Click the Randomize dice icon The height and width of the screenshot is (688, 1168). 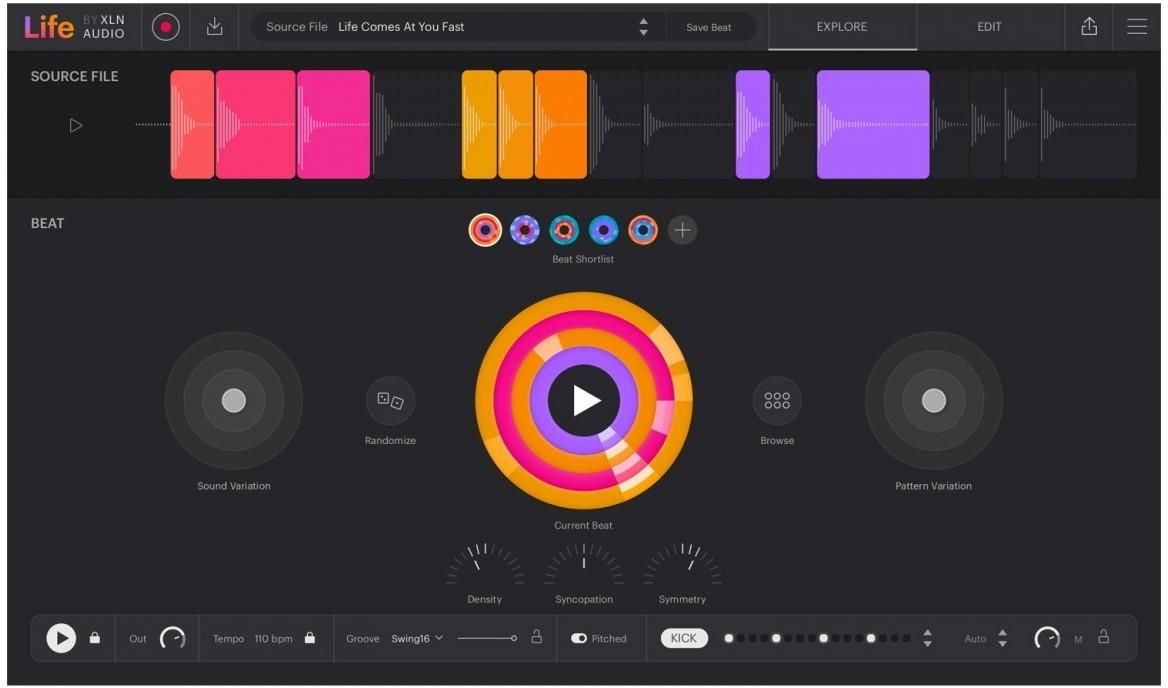pyautogui.click(x=390, y=401)
